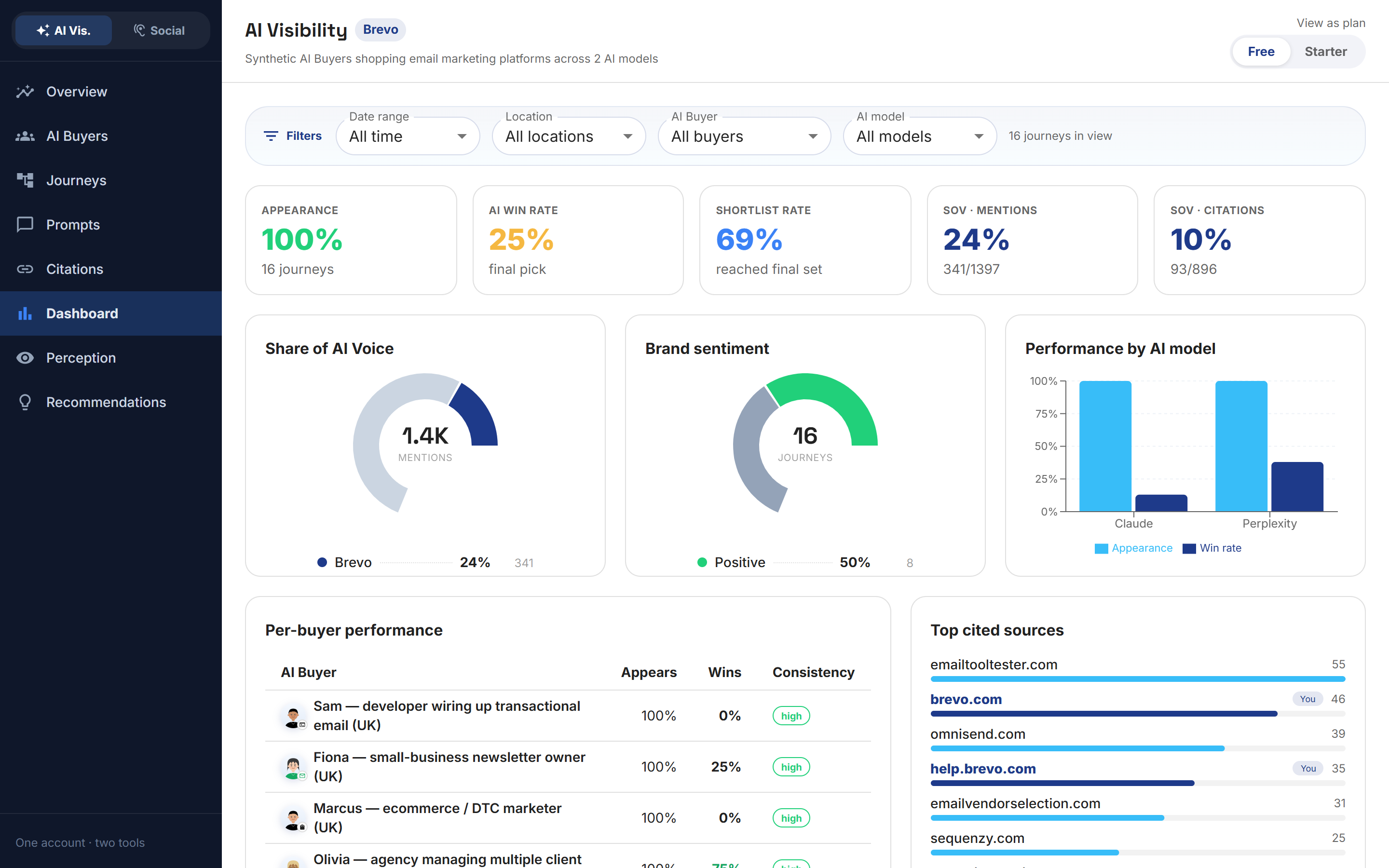Switch to Social tool

160,30
